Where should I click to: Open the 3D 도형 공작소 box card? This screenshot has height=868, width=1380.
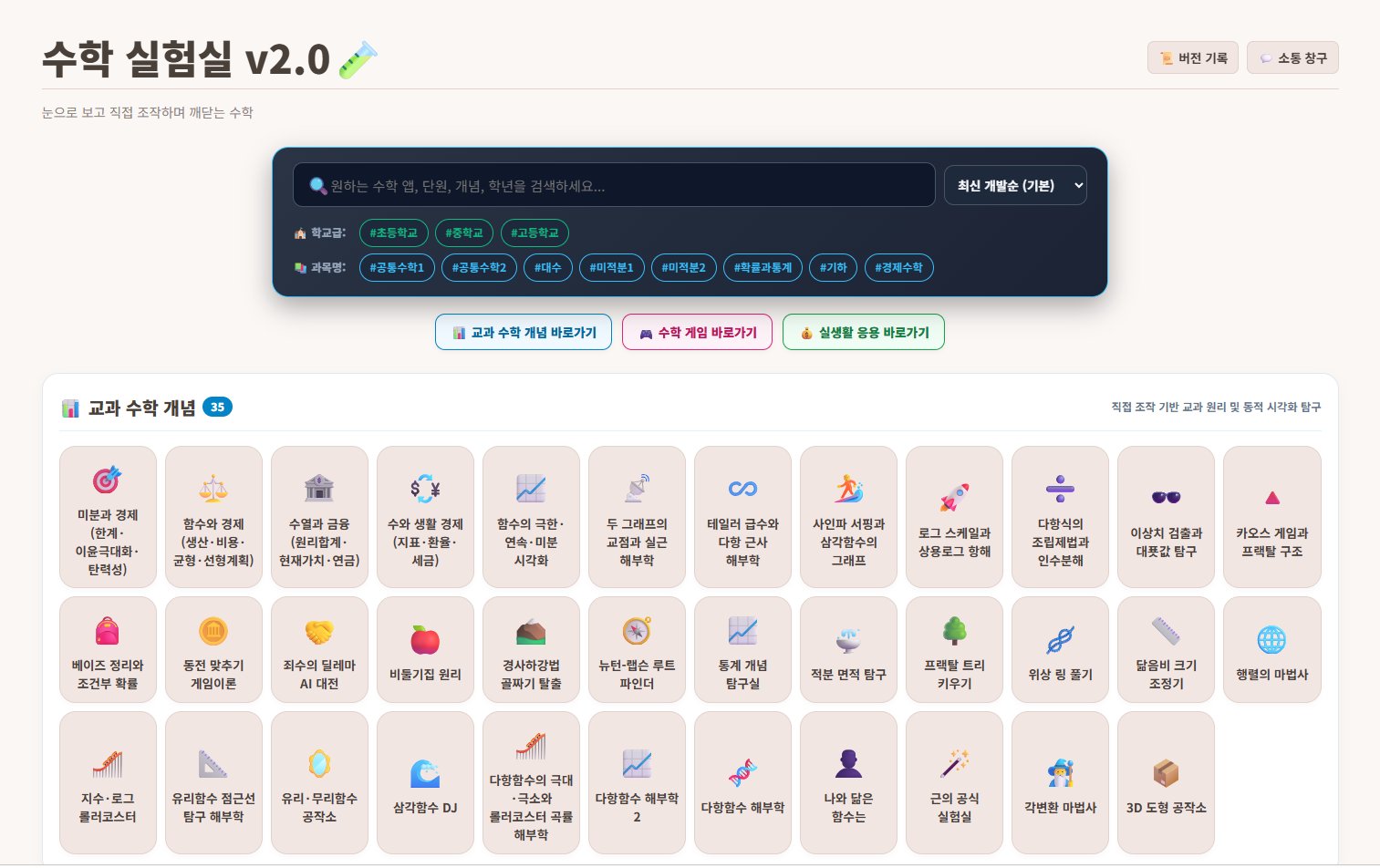[1166, 783]
